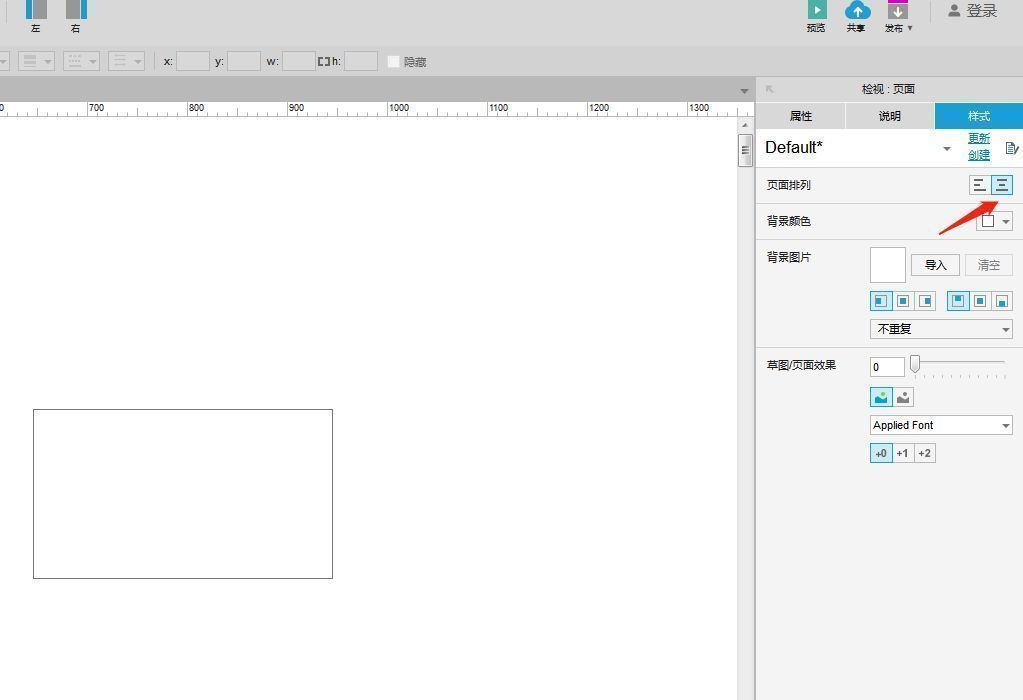Switch to the 说明 notes tab
The image size is (1023, 700).
(x=889, y=116)
